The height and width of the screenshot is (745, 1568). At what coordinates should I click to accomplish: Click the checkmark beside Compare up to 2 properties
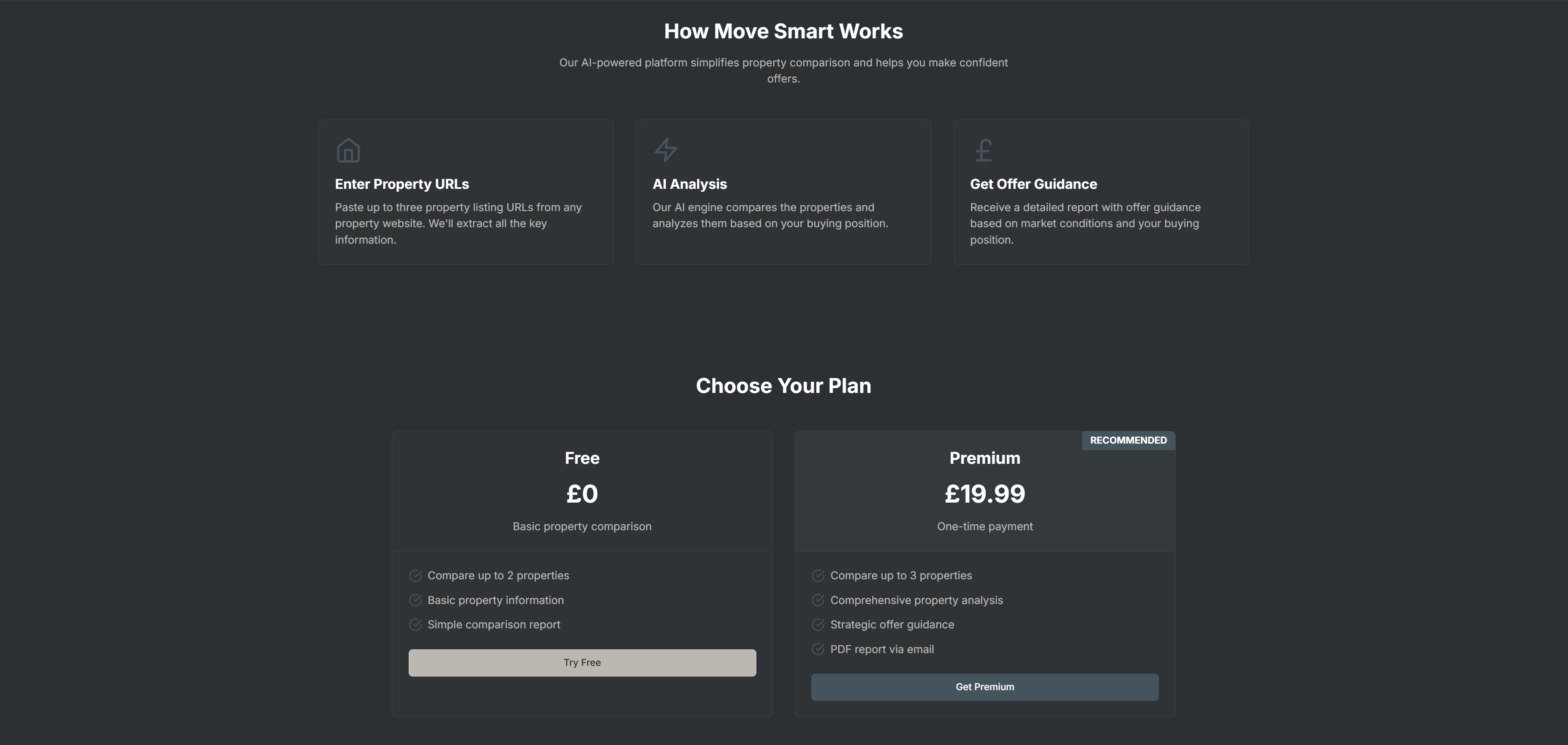[x=415, y=575]
